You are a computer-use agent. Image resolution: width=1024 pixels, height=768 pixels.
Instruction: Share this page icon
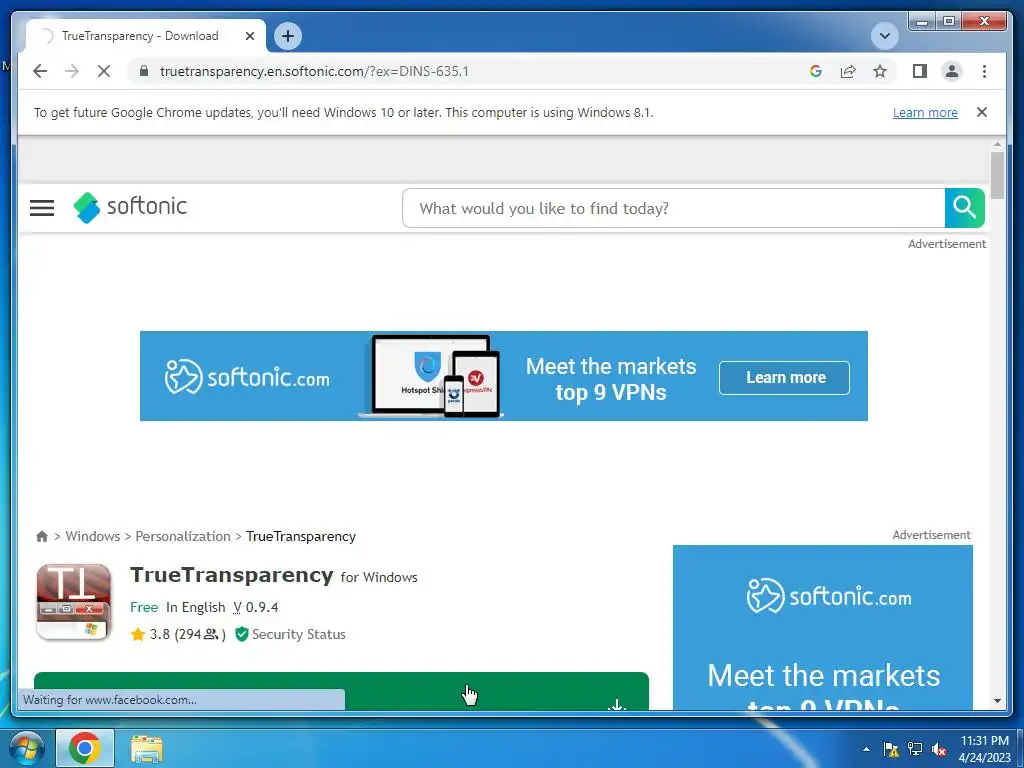(x=848, y=71)
